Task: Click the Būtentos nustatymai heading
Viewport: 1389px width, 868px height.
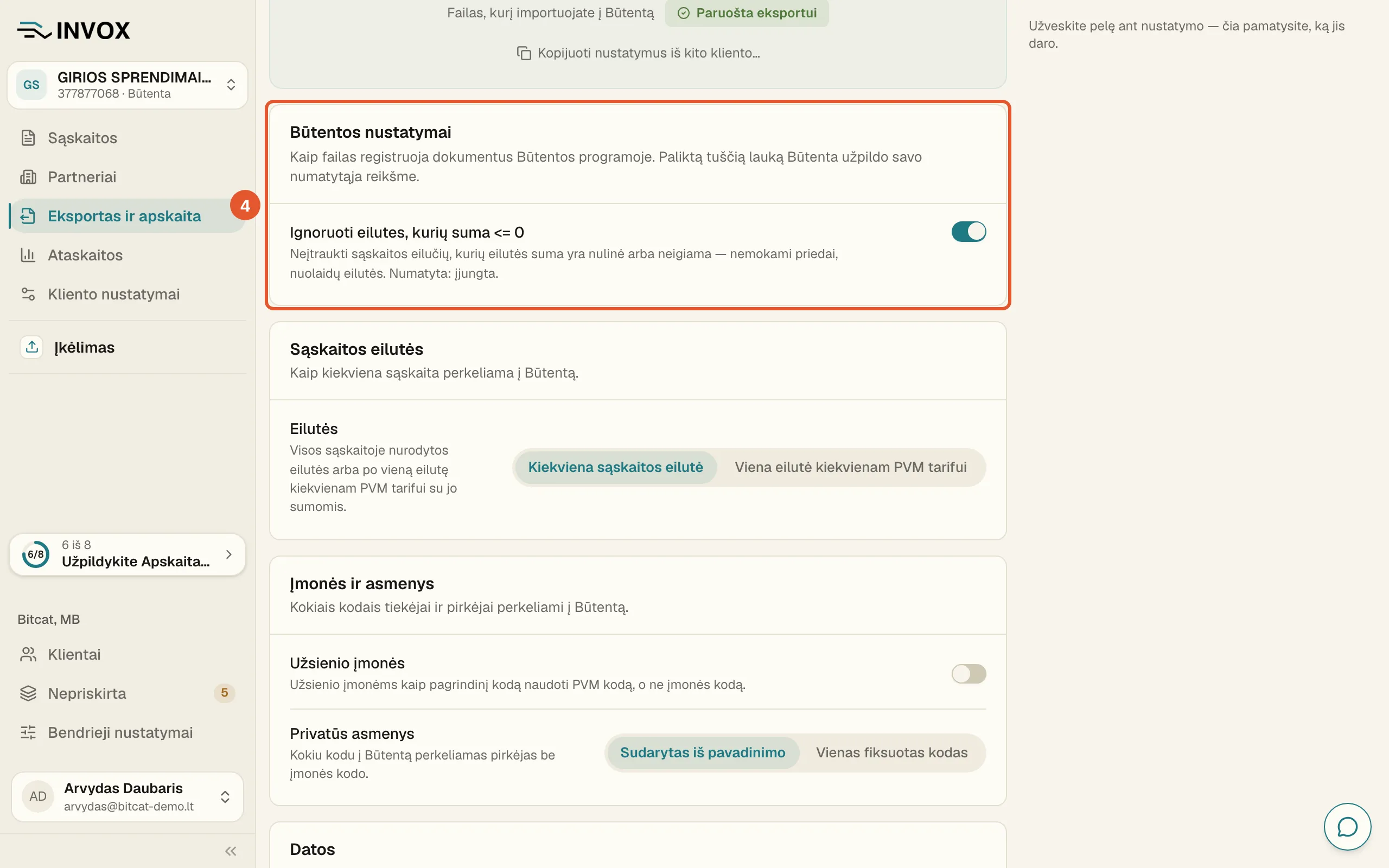Action: pos(370,132)
